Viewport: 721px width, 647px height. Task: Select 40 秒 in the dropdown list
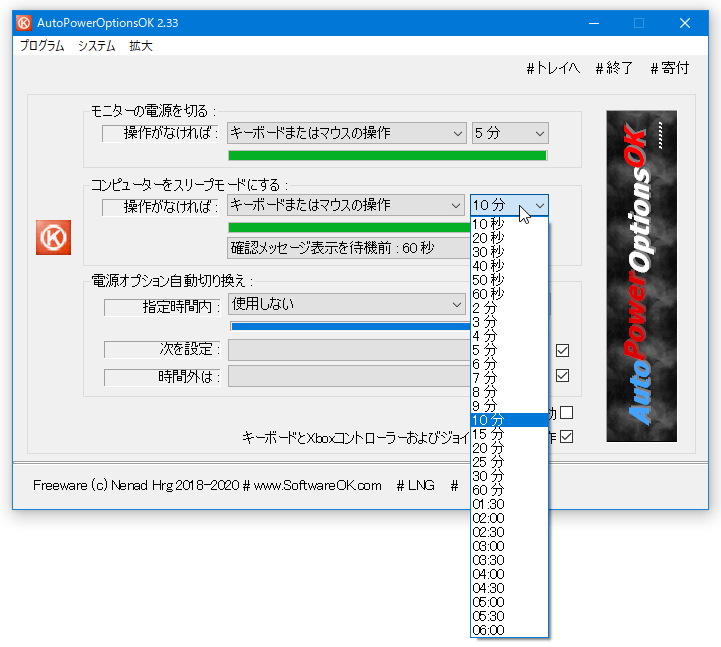tap(509, 266)
